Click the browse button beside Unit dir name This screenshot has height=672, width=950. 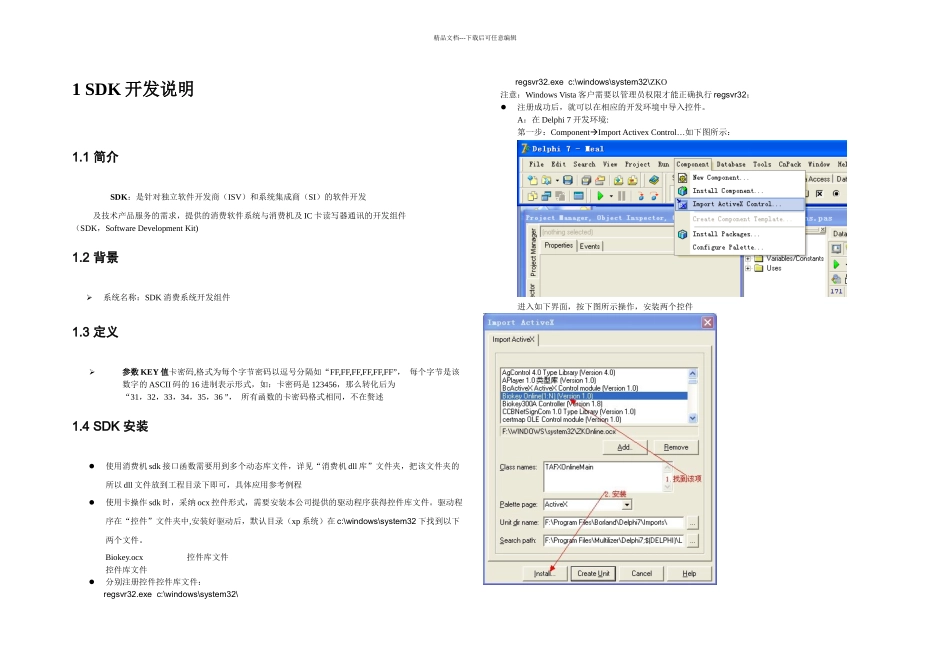pyautogui.click(x=693, y=522)
